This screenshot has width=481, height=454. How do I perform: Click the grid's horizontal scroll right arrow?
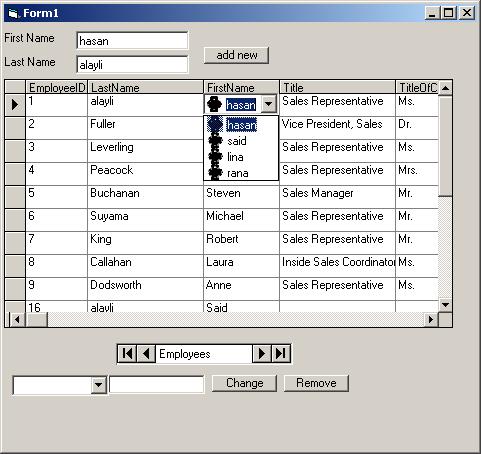pos(431,320)
